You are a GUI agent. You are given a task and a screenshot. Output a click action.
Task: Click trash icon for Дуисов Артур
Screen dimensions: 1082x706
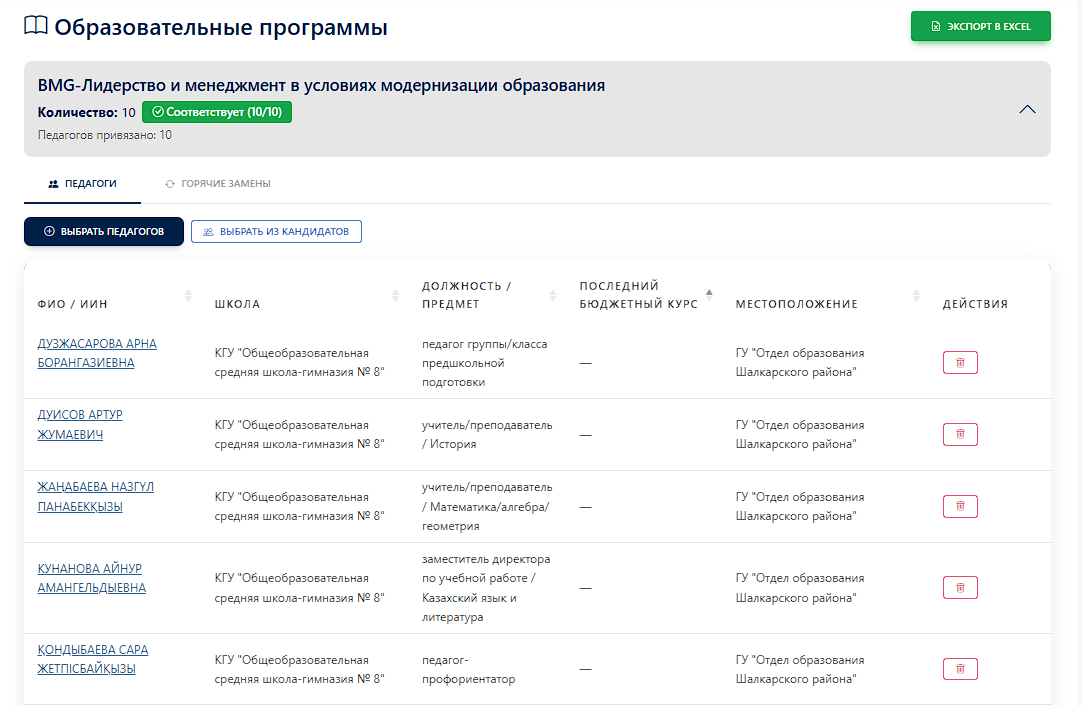pos(960,434)
